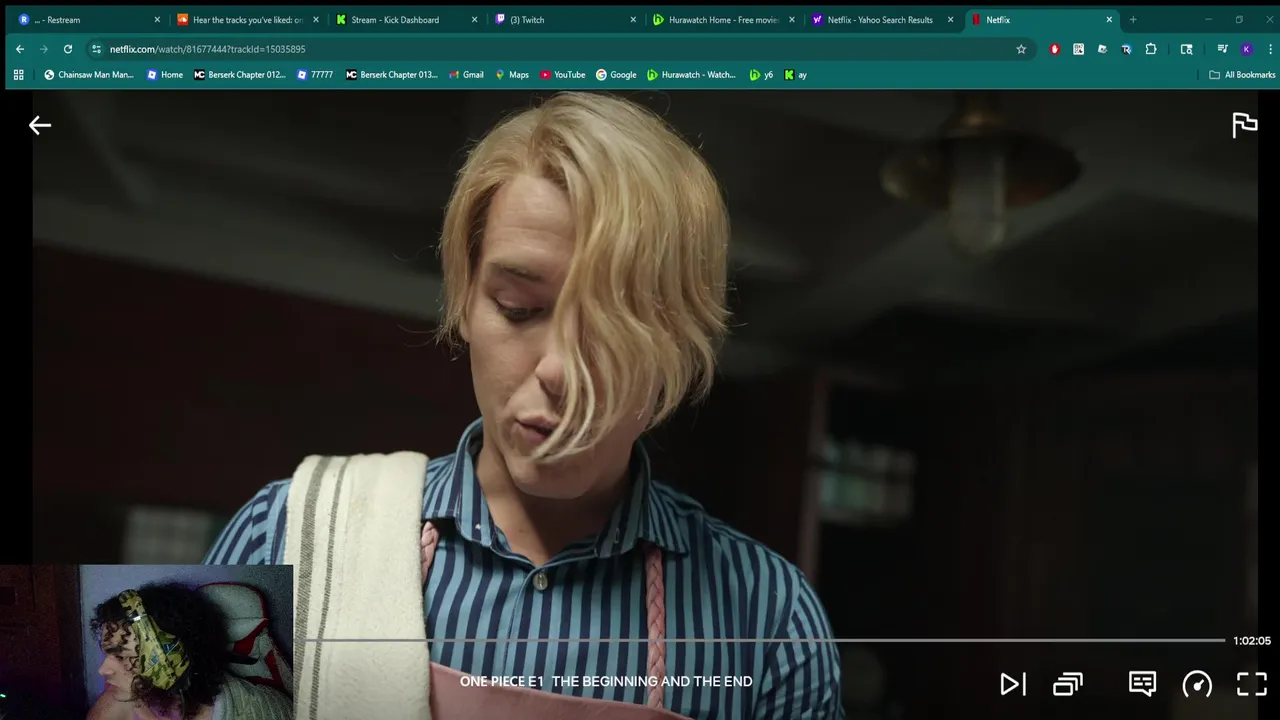Open Chrome three-dot menu
This screenshot has height=720, width=1280.
click(1270, 49)
